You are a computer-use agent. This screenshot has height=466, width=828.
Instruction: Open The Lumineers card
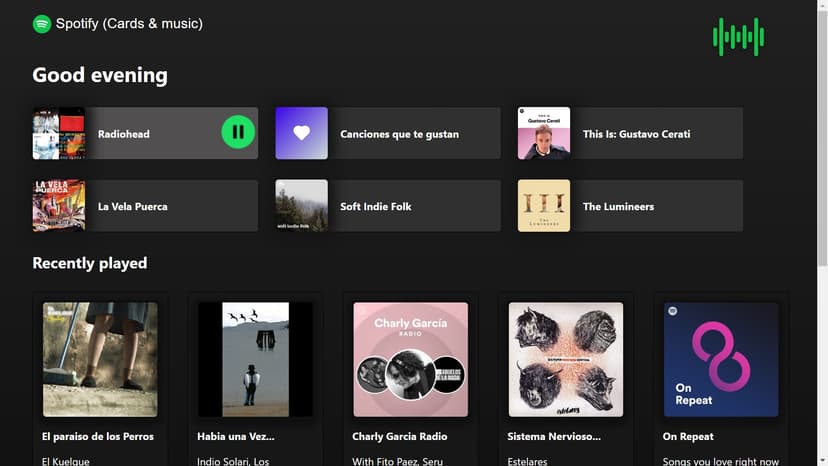631,206
